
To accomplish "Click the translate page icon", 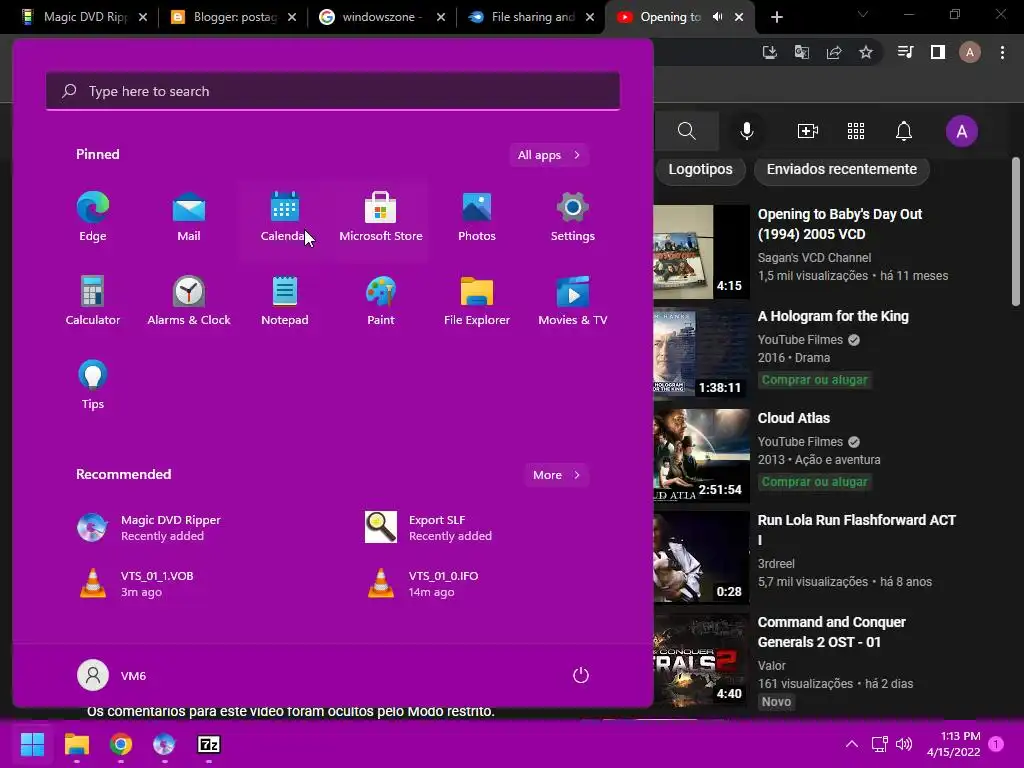I will pyautogui.click(x=802, y=52).
